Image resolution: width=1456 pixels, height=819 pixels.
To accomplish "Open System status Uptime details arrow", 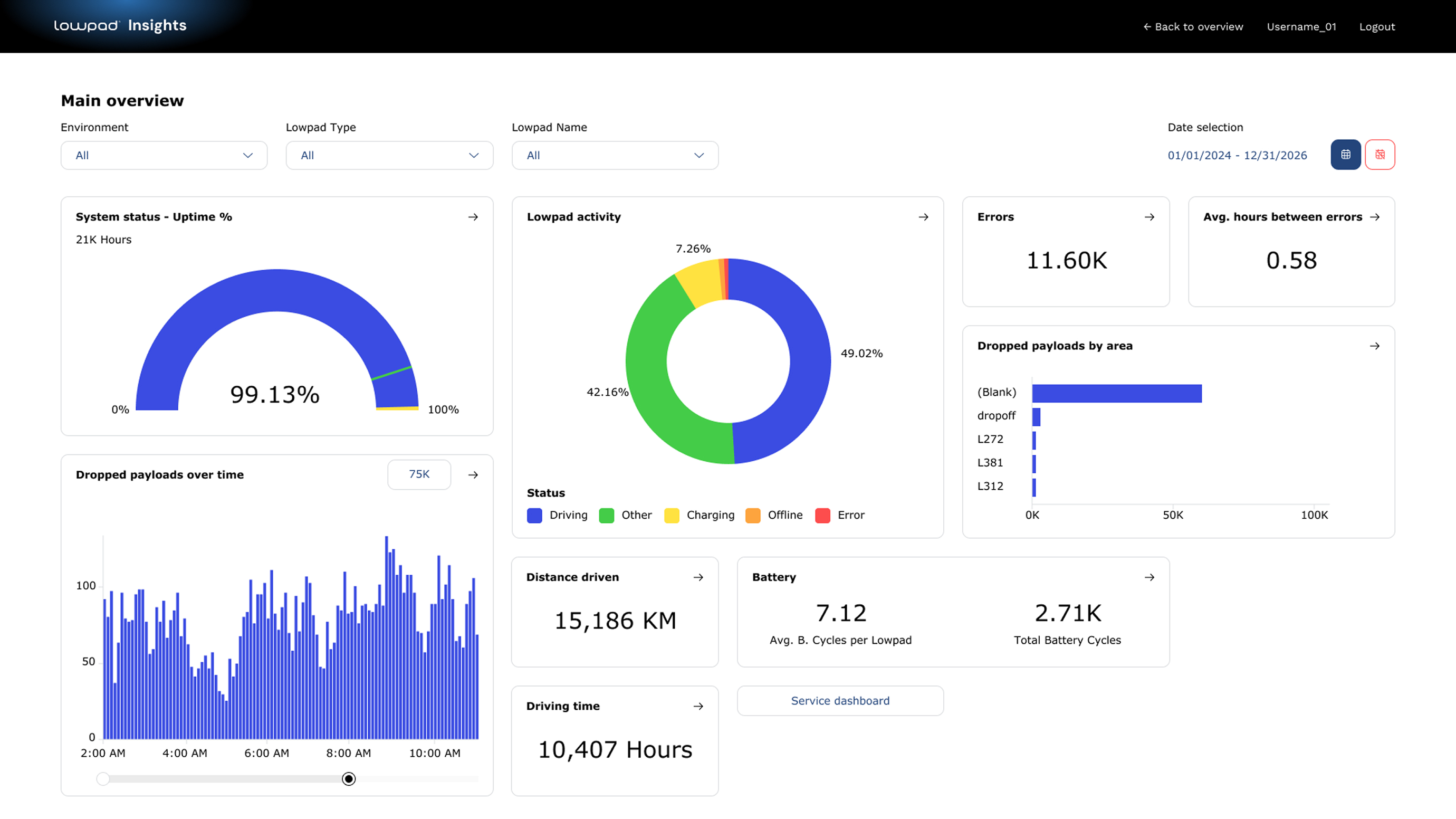I will (x=473, y=217).
